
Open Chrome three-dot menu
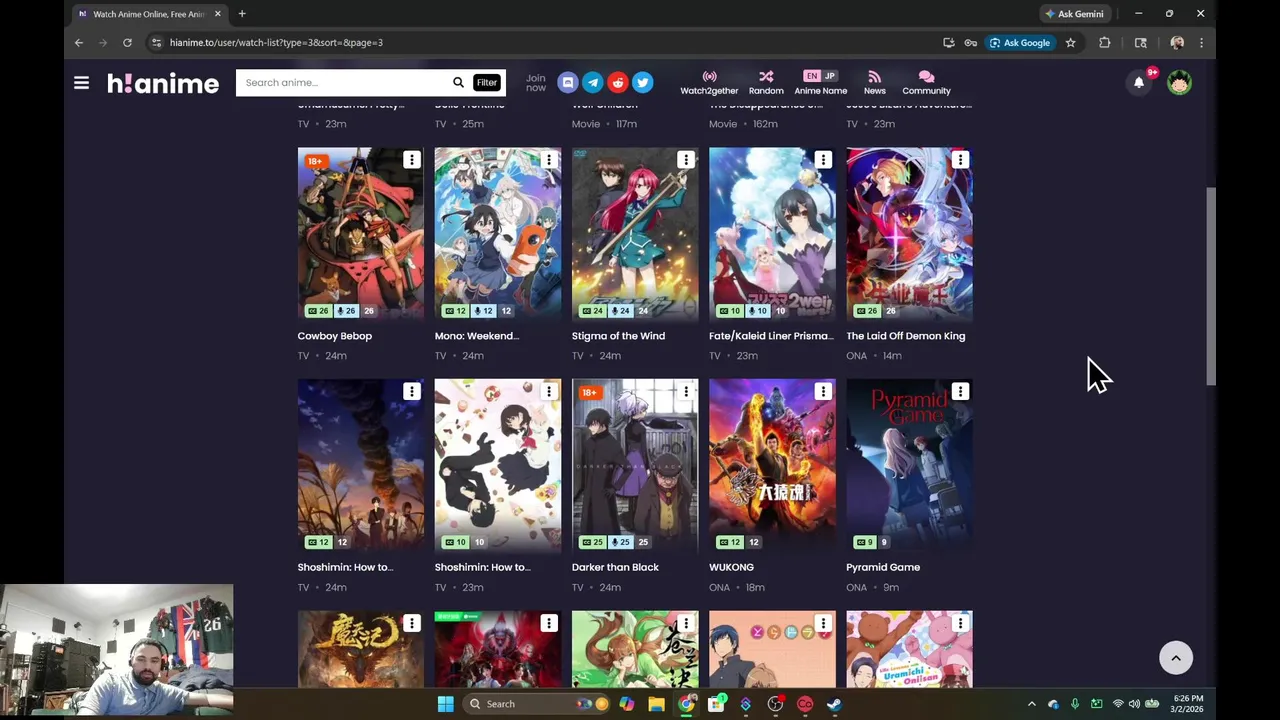coord(1201,43)
